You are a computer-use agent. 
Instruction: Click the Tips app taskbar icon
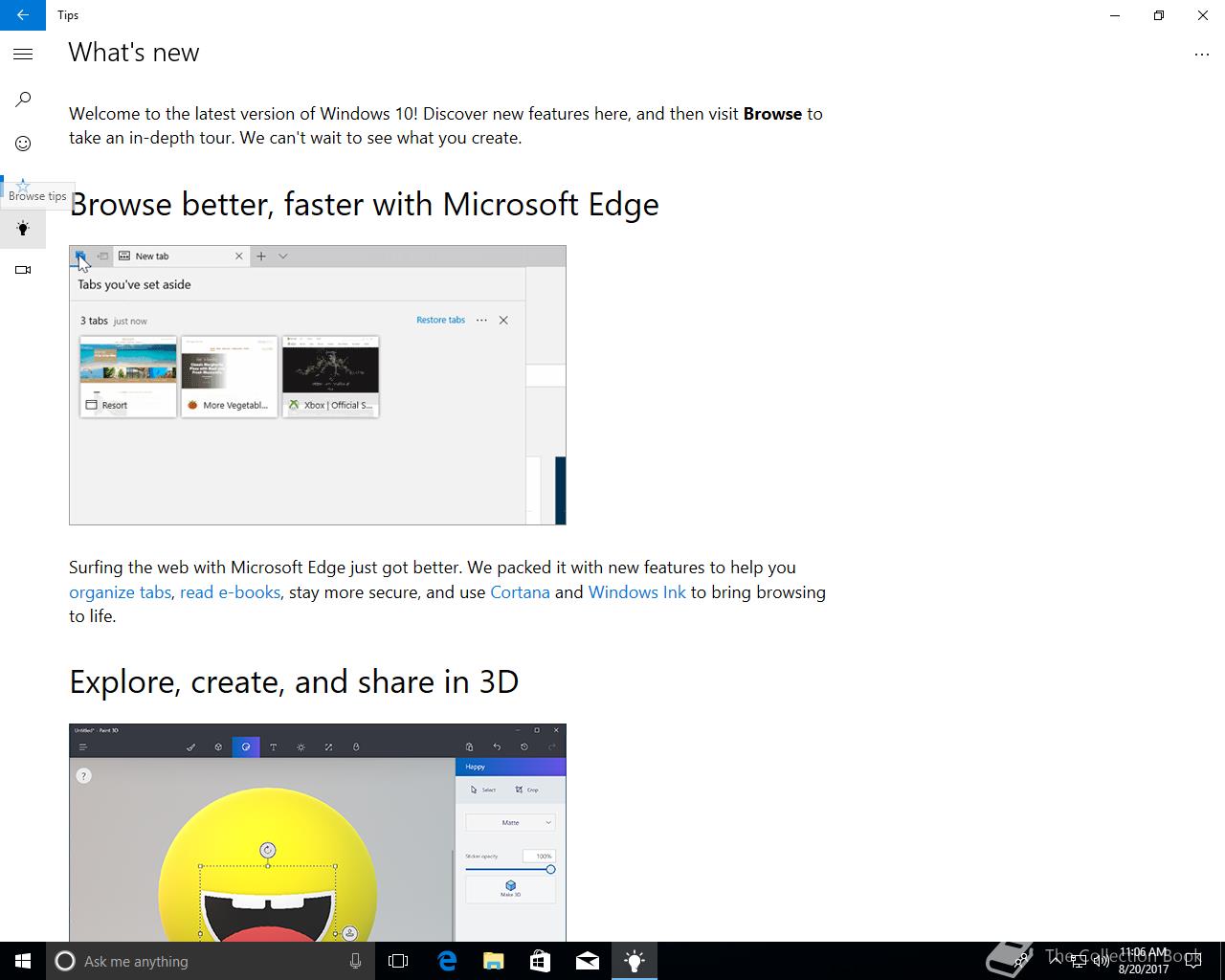pos(634,961)
